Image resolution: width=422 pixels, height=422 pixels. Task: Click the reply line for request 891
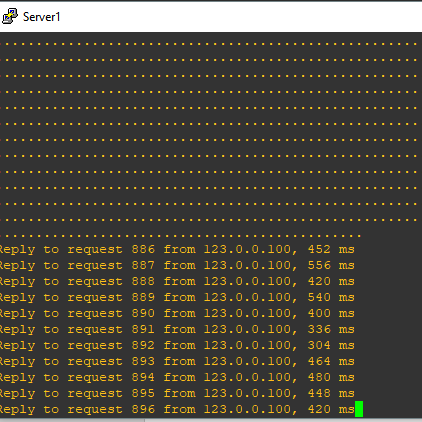click(177, 329)
